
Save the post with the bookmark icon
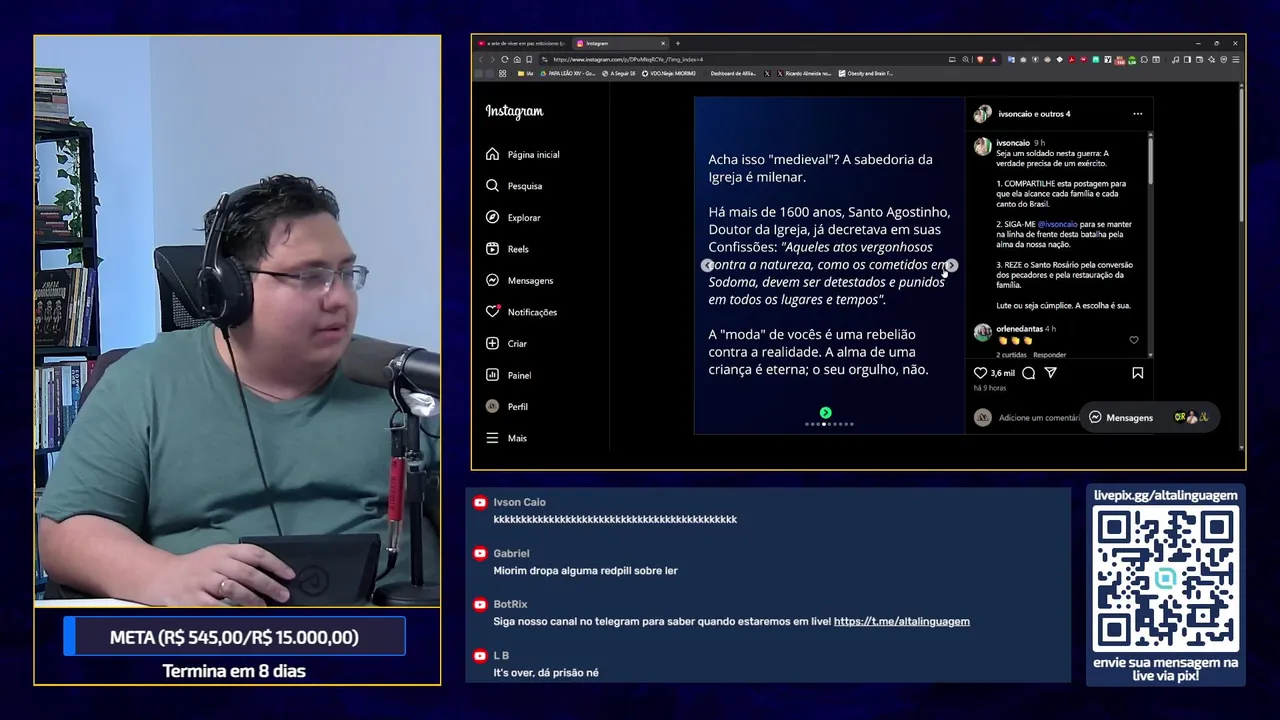pos(1138,373)
